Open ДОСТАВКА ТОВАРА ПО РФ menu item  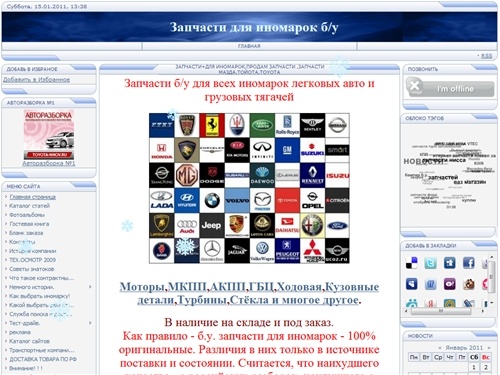43,359
